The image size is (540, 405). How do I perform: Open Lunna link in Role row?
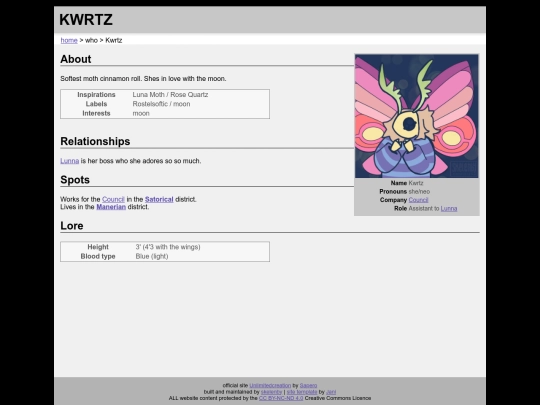(x=449, y=208)
